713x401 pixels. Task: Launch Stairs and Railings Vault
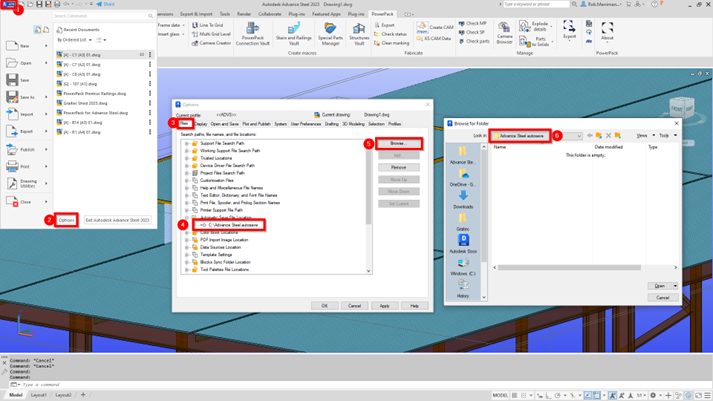click(294, 33)
